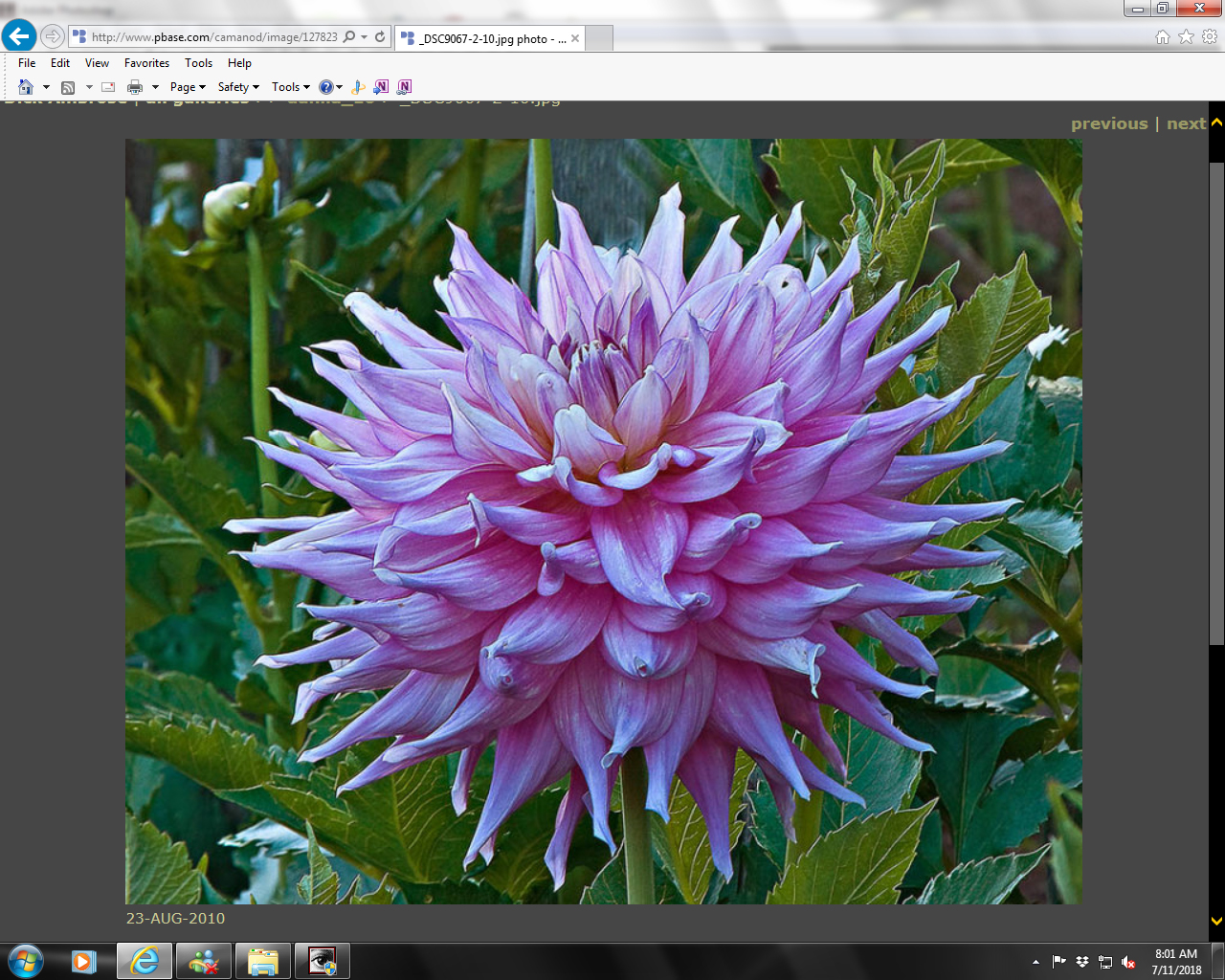
Task: Close the _DSC9067-2-10.jpg tab
Action: point(575,38)
